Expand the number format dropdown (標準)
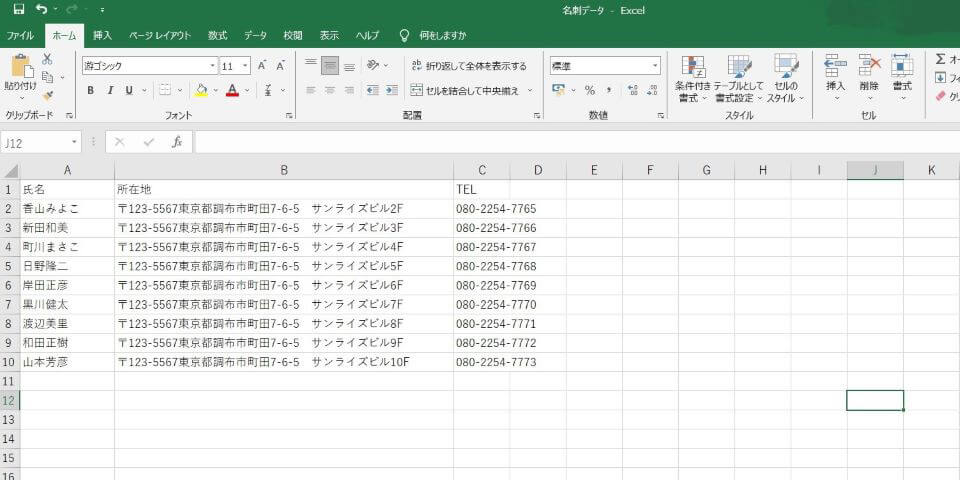 [655, 65]
